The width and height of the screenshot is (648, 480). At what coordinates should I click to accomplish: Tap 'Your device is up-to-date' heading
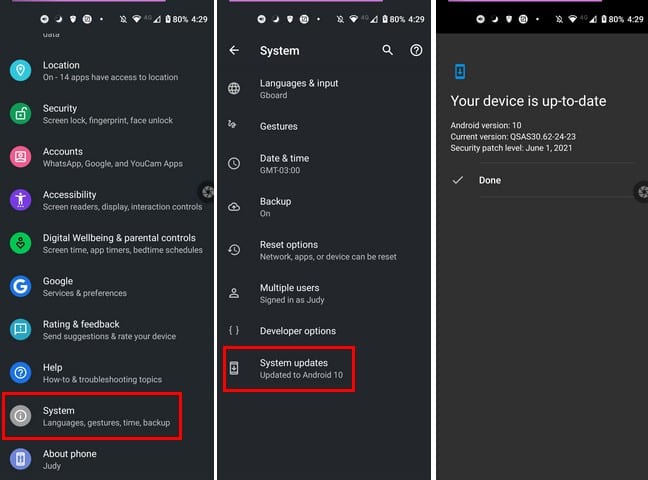point(528,101)
